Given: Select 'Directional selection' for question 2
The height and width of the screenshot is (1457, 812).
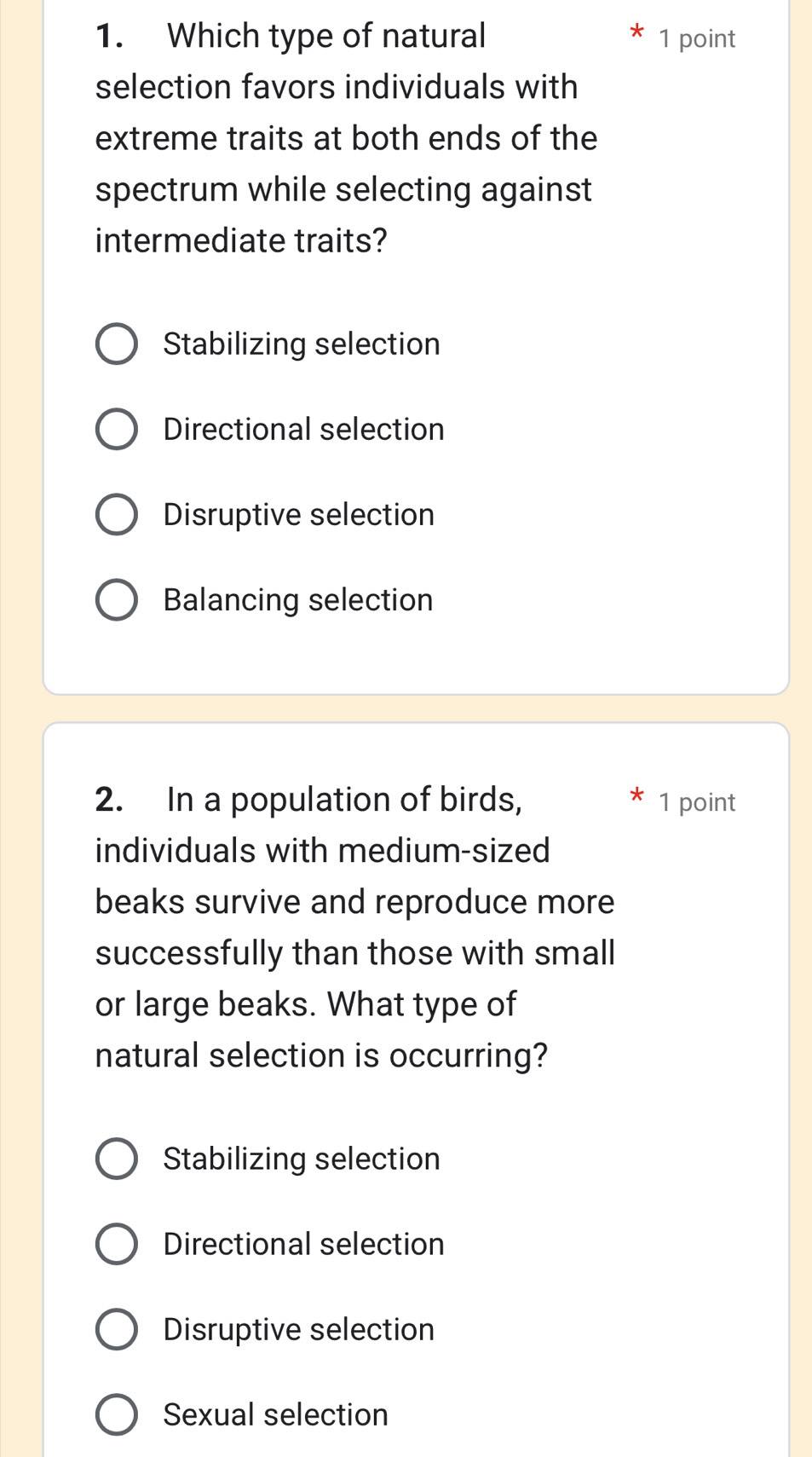Looking at the screenshot, I should (117, 1244).
